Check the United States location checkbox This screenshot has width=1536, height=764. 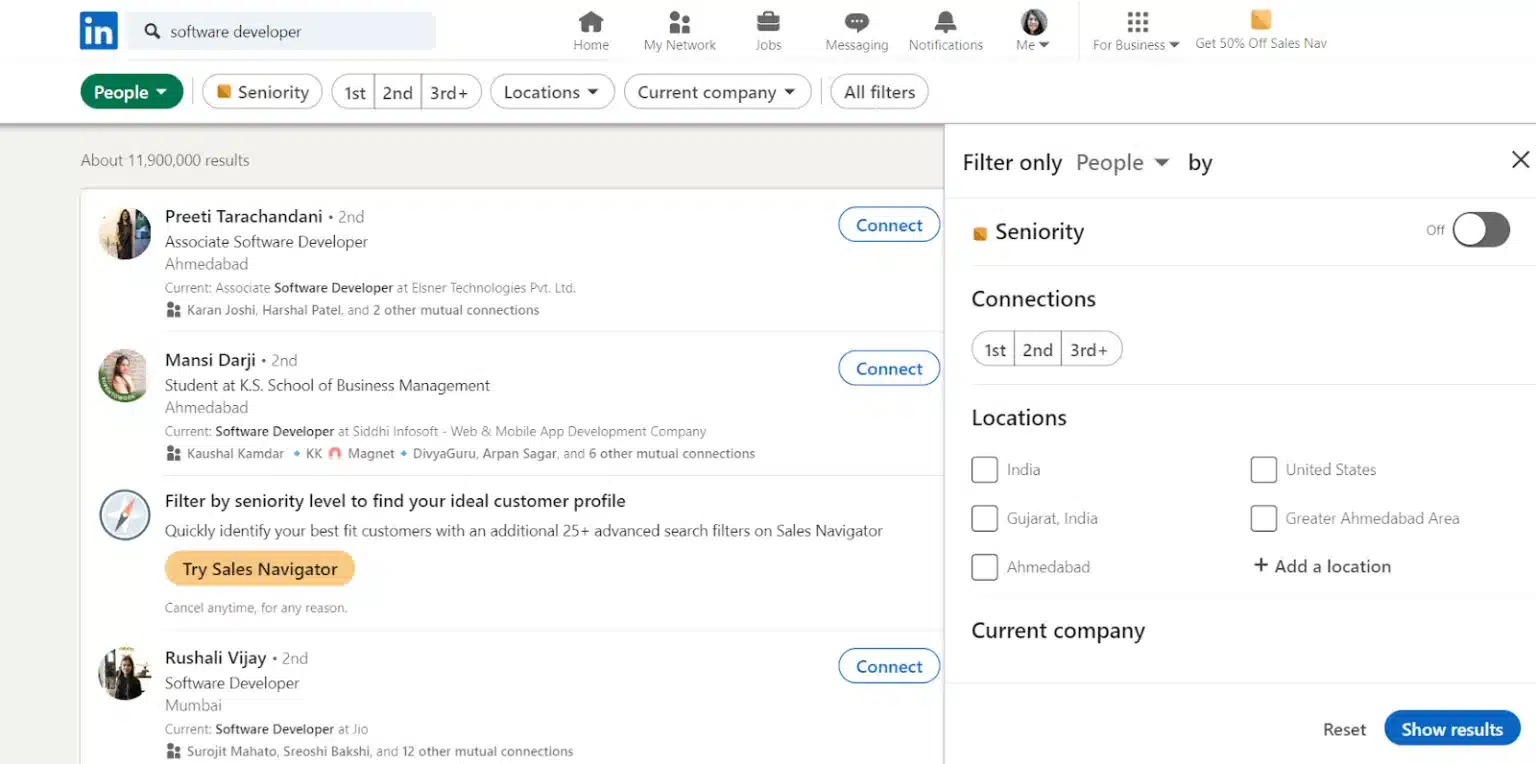[x=1264, y=469]
